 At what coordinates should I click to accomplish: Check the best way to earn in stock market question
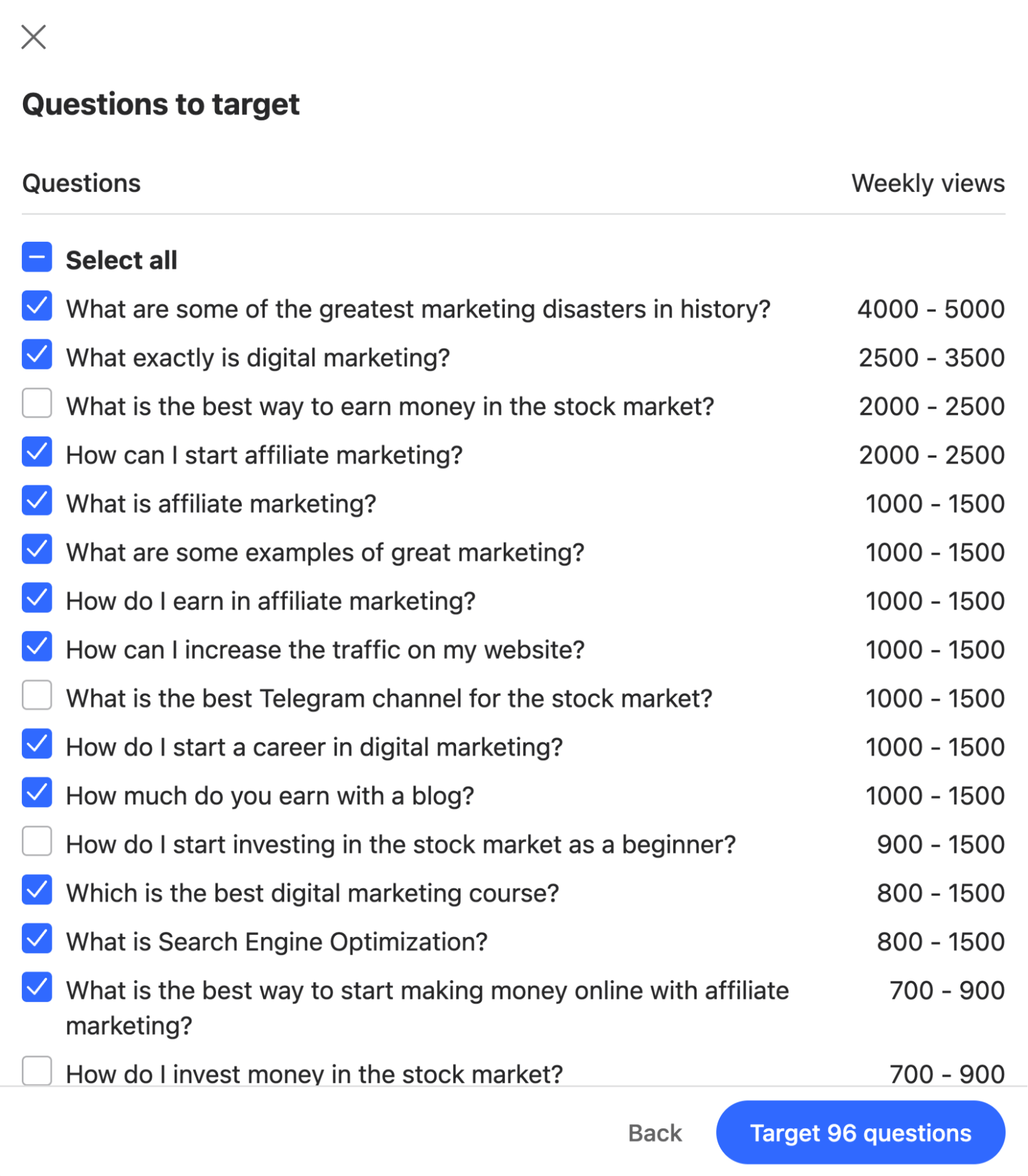click(x=36, y=405)
